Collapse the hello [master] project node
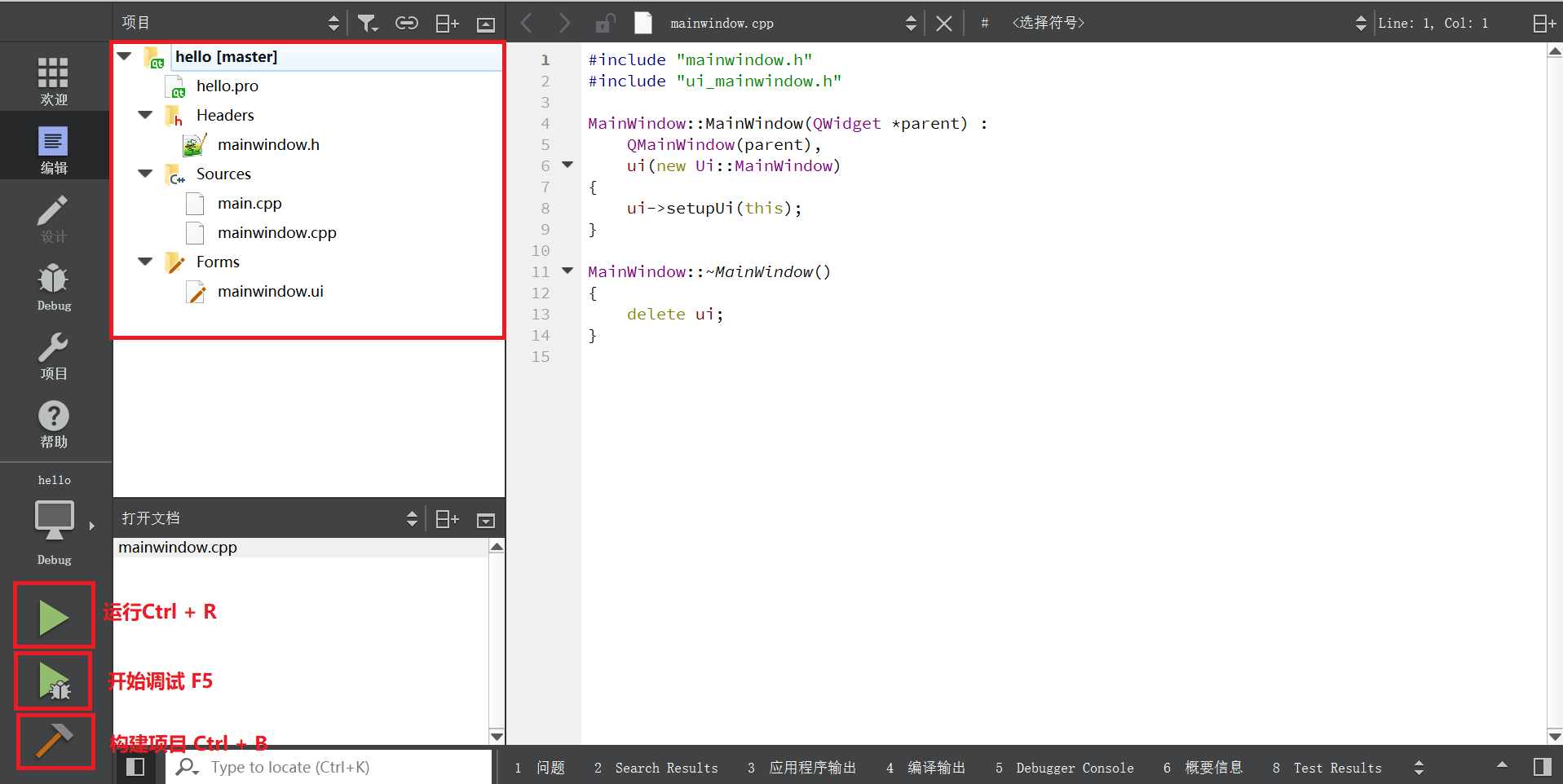 click(125, 56)
